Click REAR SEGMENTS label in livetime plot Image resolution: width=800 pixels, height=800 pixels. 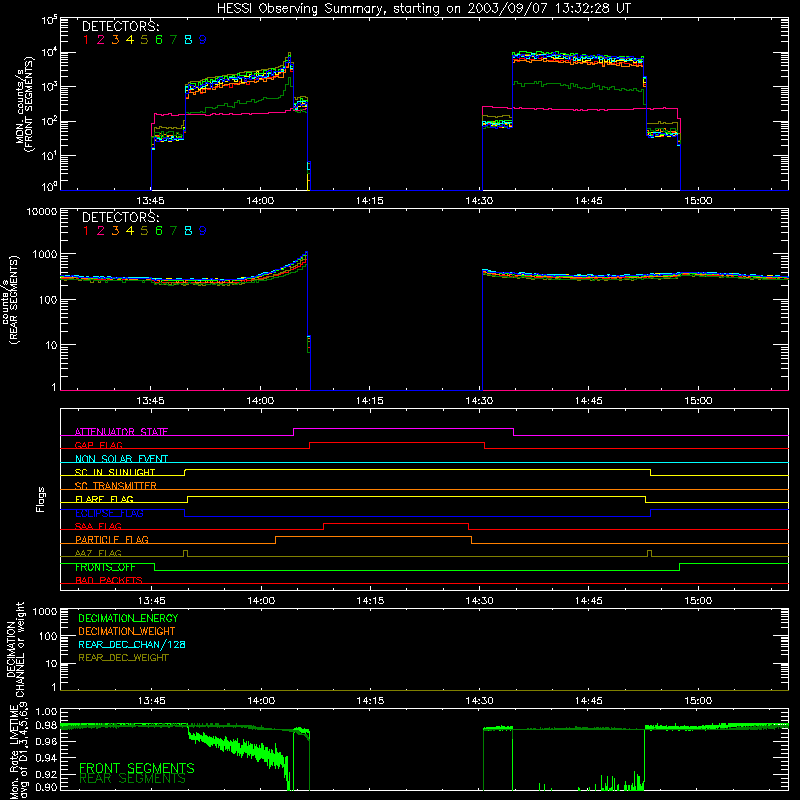[132, 779]
